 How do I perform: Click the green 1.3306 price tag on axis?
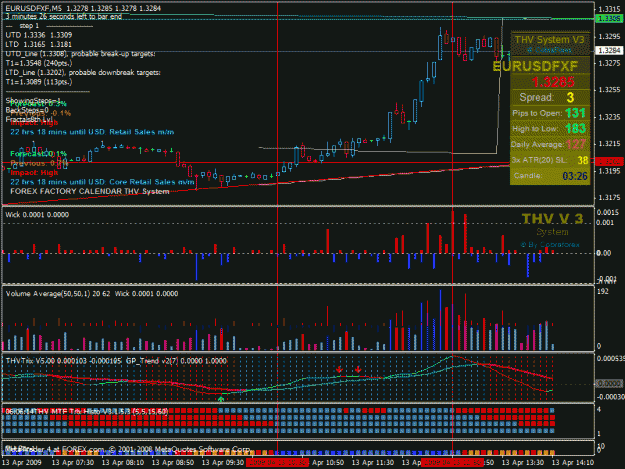coord(609,19)
